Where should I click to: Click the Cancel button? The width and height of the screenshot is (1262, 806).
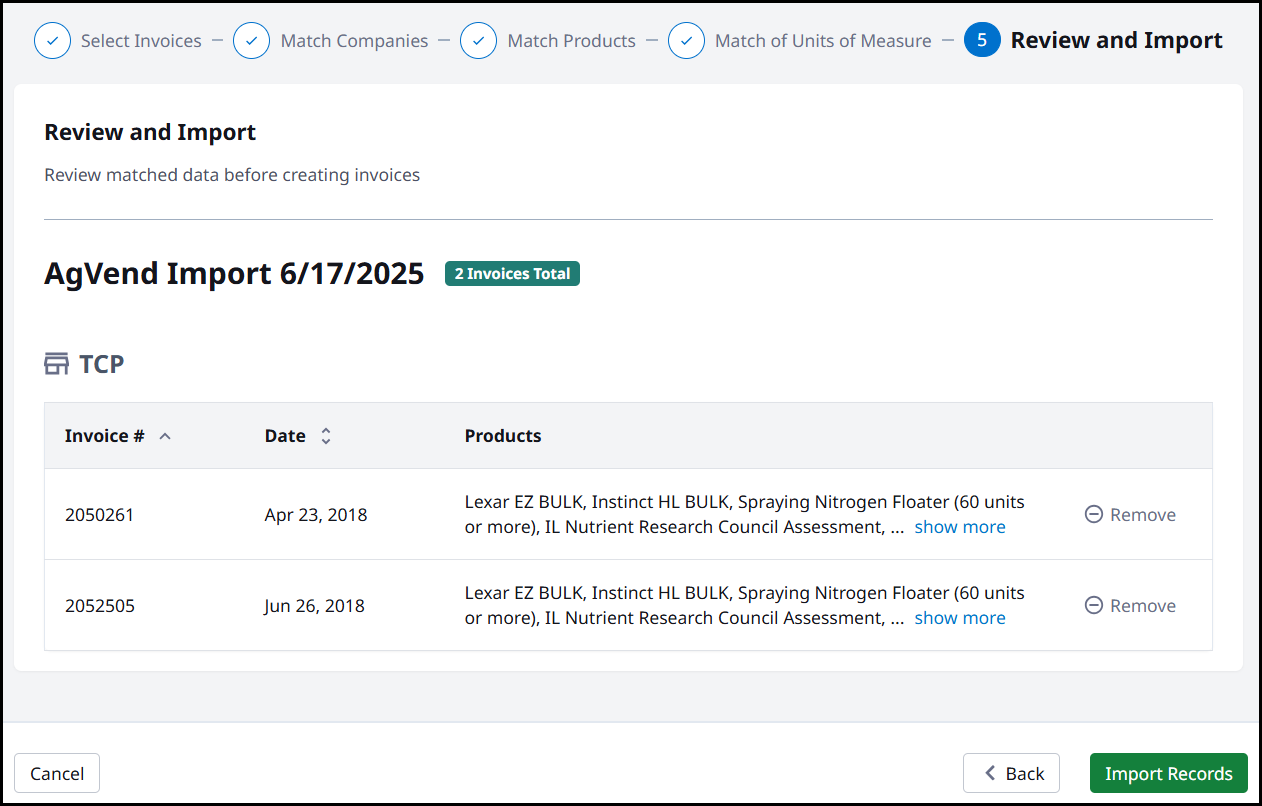click(x=57, y=773)
